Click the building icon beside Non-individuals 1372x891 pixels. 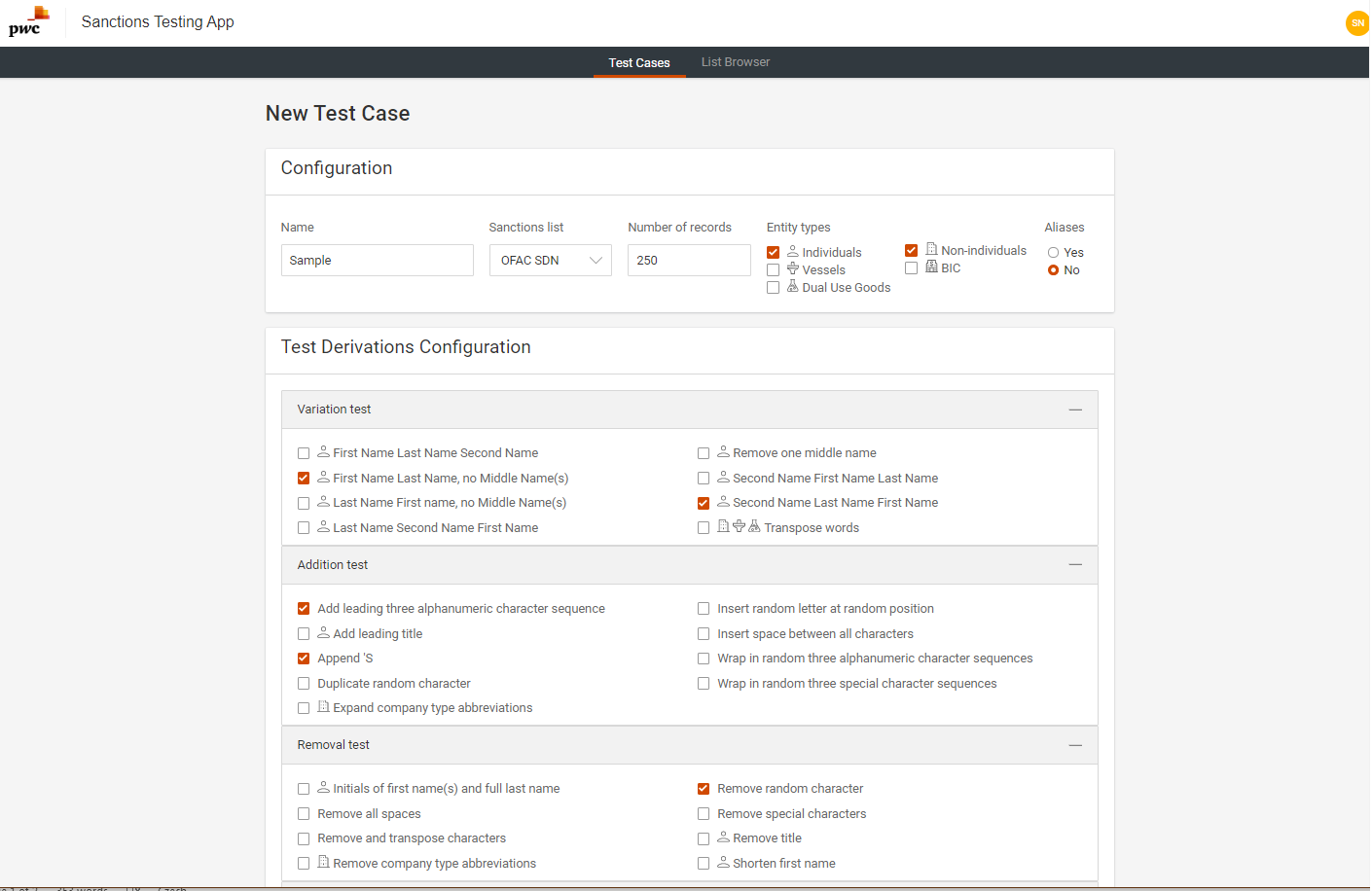pyautogui.click(x=931, y=249)
